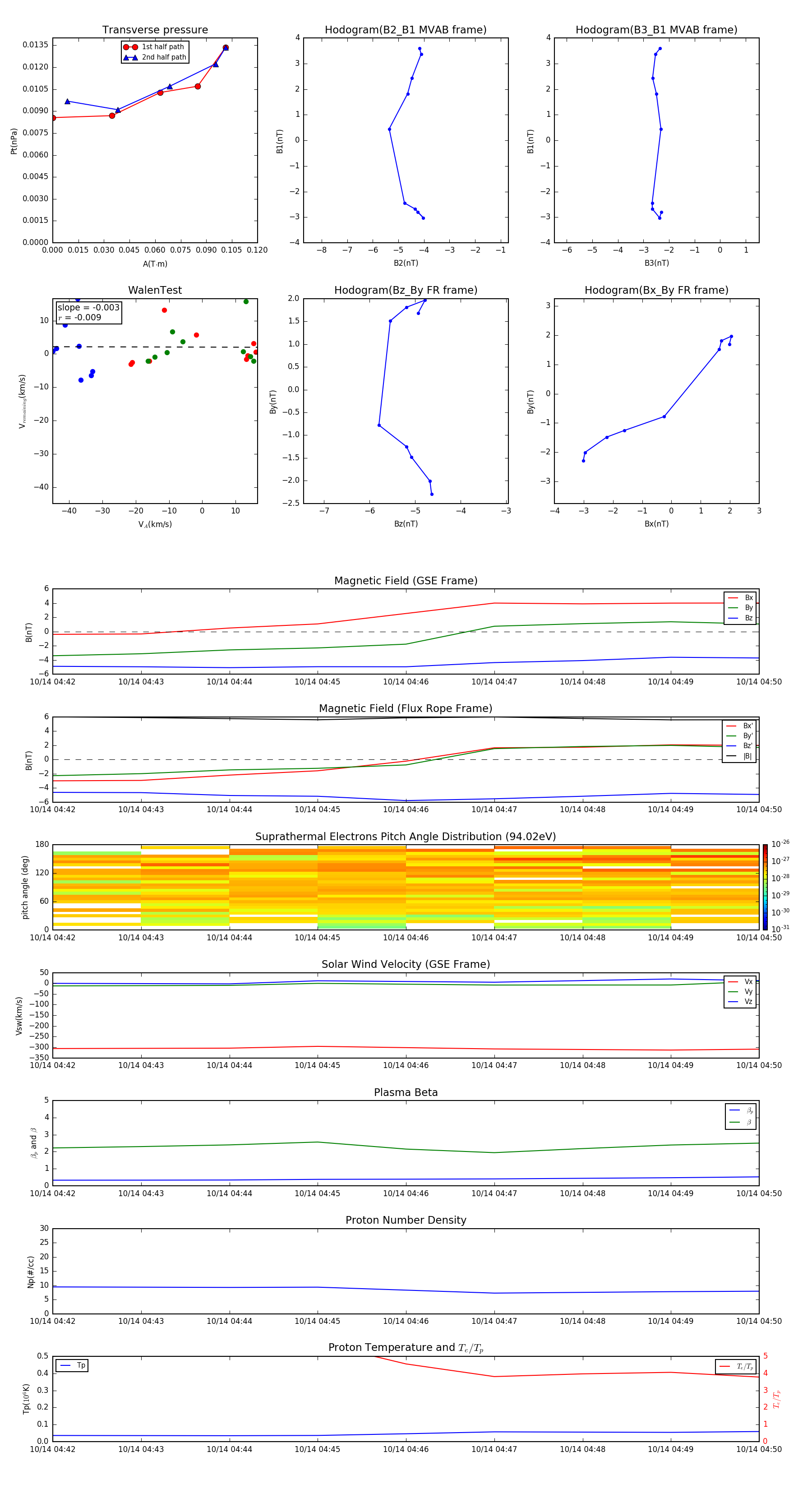The height and width of the screenshot is (1489, 812).
Task: Click the '1st half path' legend entry
Action: 155,47
